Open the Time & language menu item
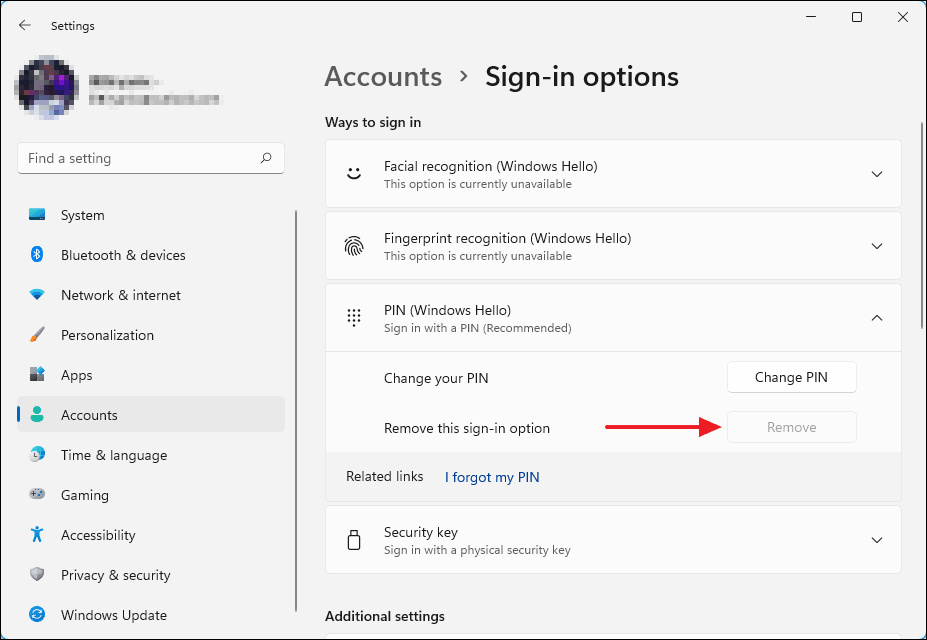The height and width of the screenshot is (640, 927). [x=151, y=455]
